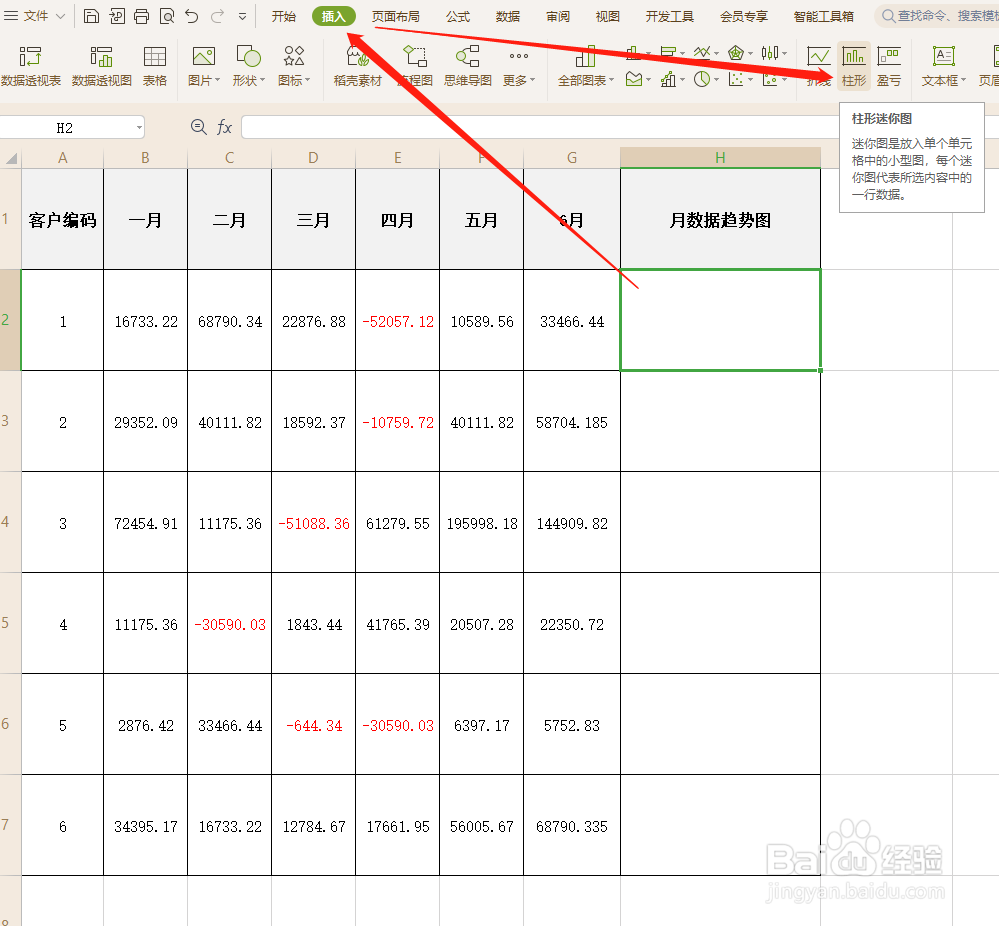Expand the Name Box dropdown arrow
Image resolution: width=999 pixels, height=926 pixels.
point(139,128)
